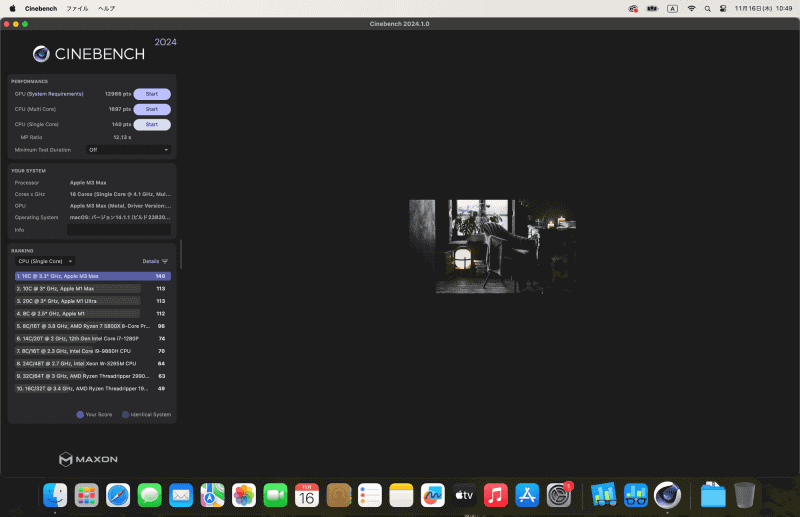Open Launchpad from the Dock
Viewport: 800px width, 517px height.
pyautogui.click(x=87, y=495)
